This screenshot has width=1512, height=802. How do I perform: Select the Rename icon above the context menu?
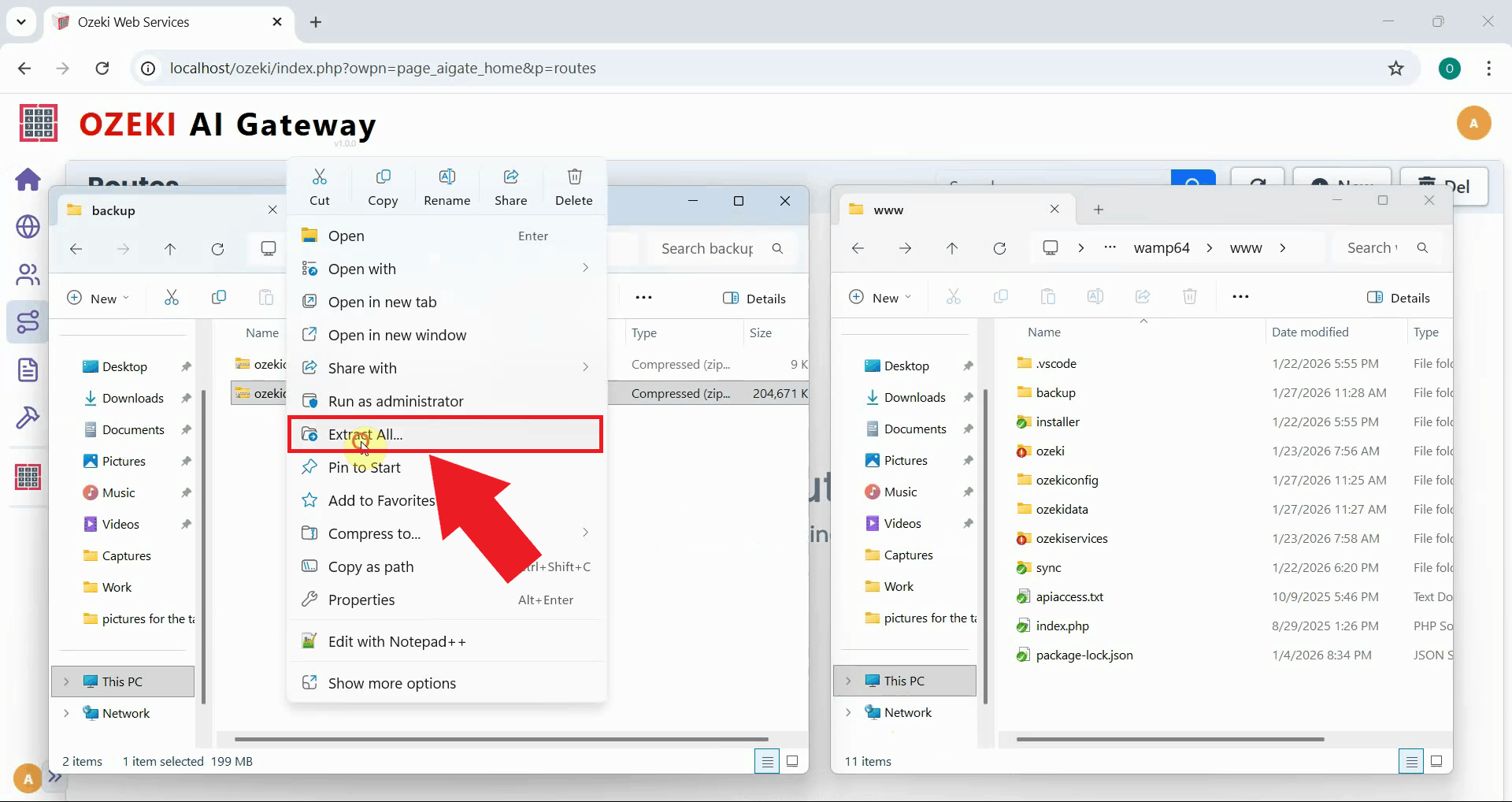[447, 186]
